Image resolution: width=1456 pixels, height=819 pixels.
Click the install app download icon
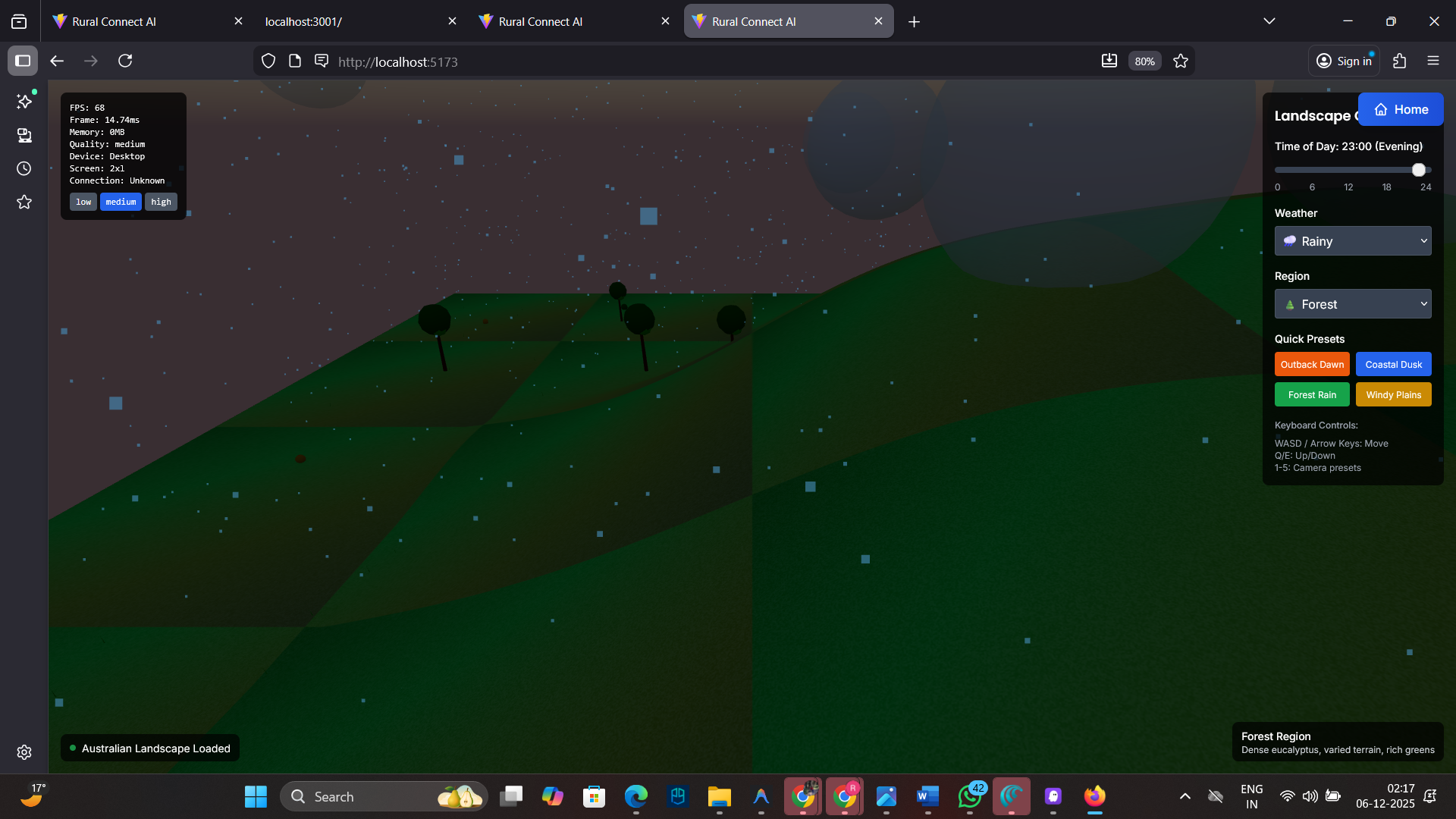pos(1109,61)
